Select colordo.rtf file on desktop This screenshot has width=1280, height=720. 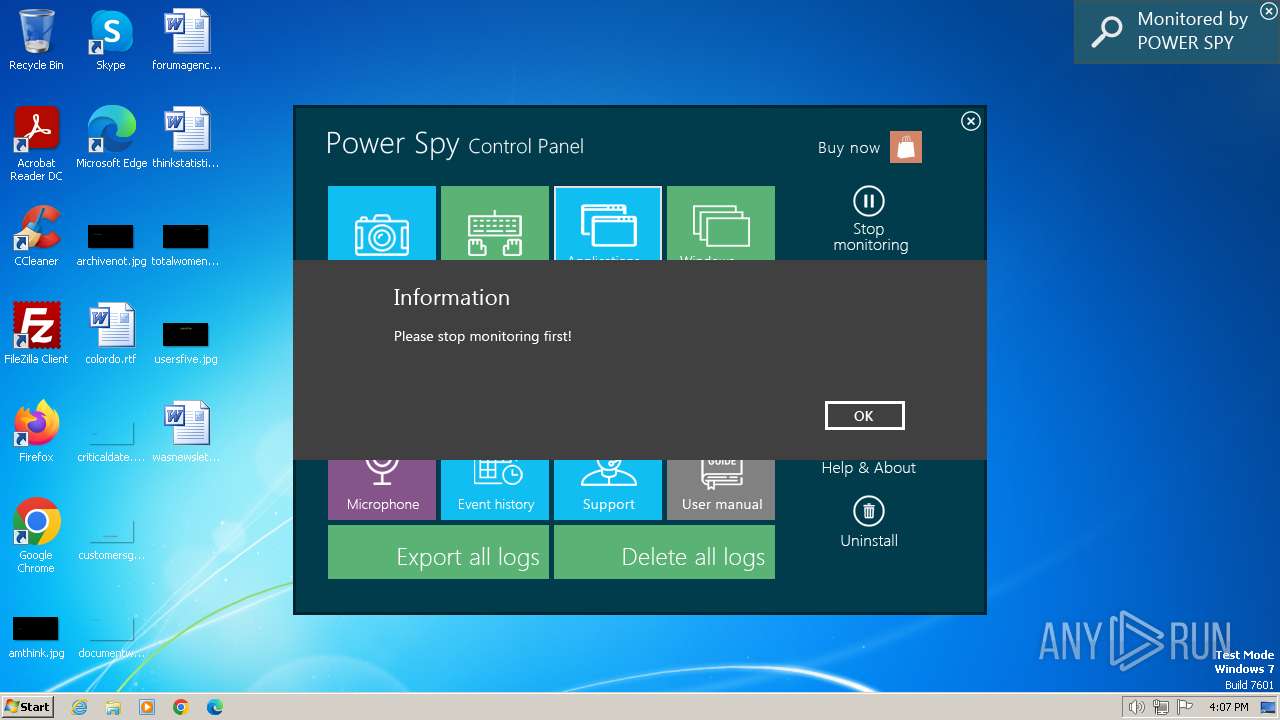pos(110,334)
